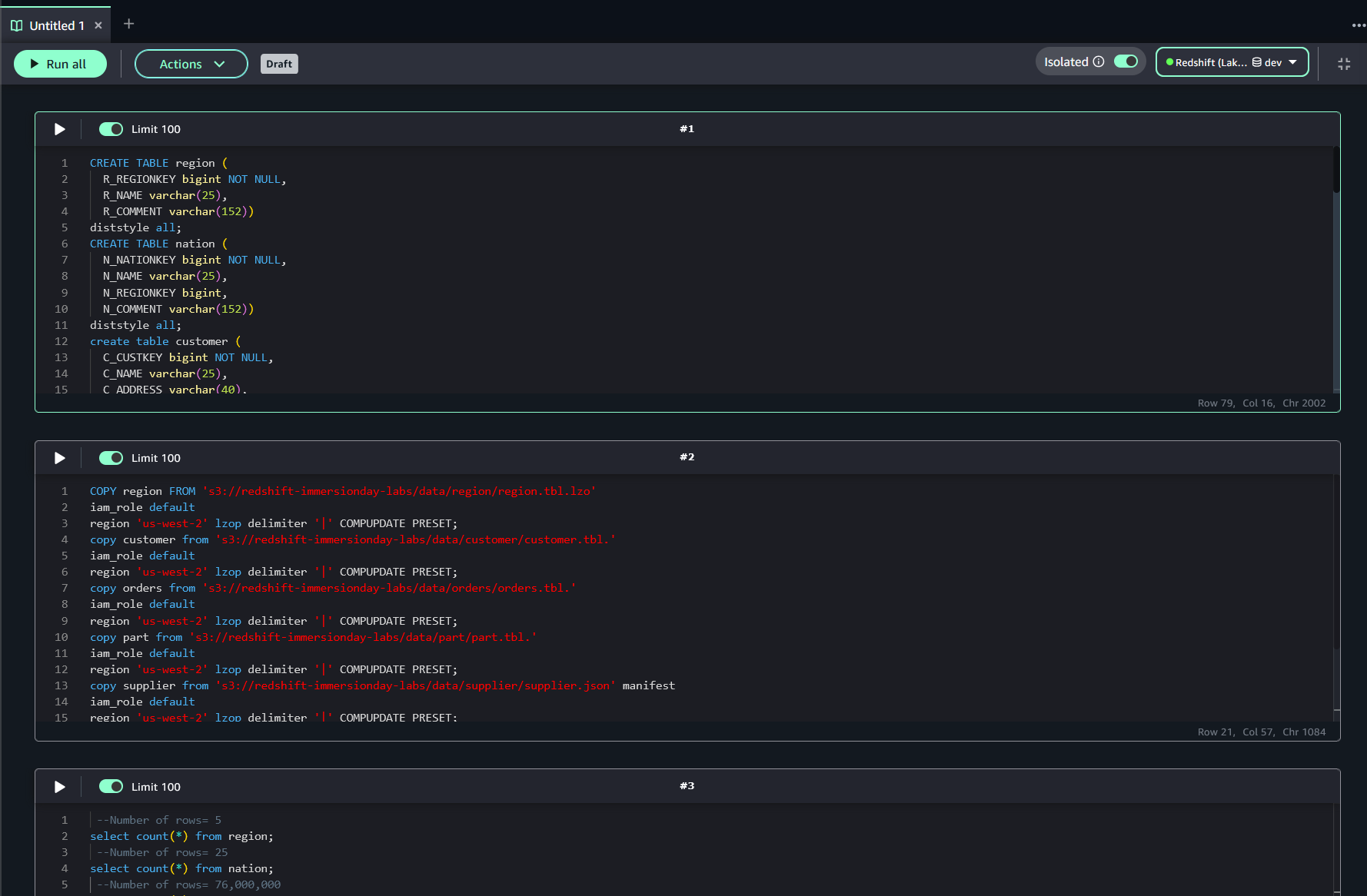
Task: Click the info icon next to Isolated
Action: [1099, 61]
